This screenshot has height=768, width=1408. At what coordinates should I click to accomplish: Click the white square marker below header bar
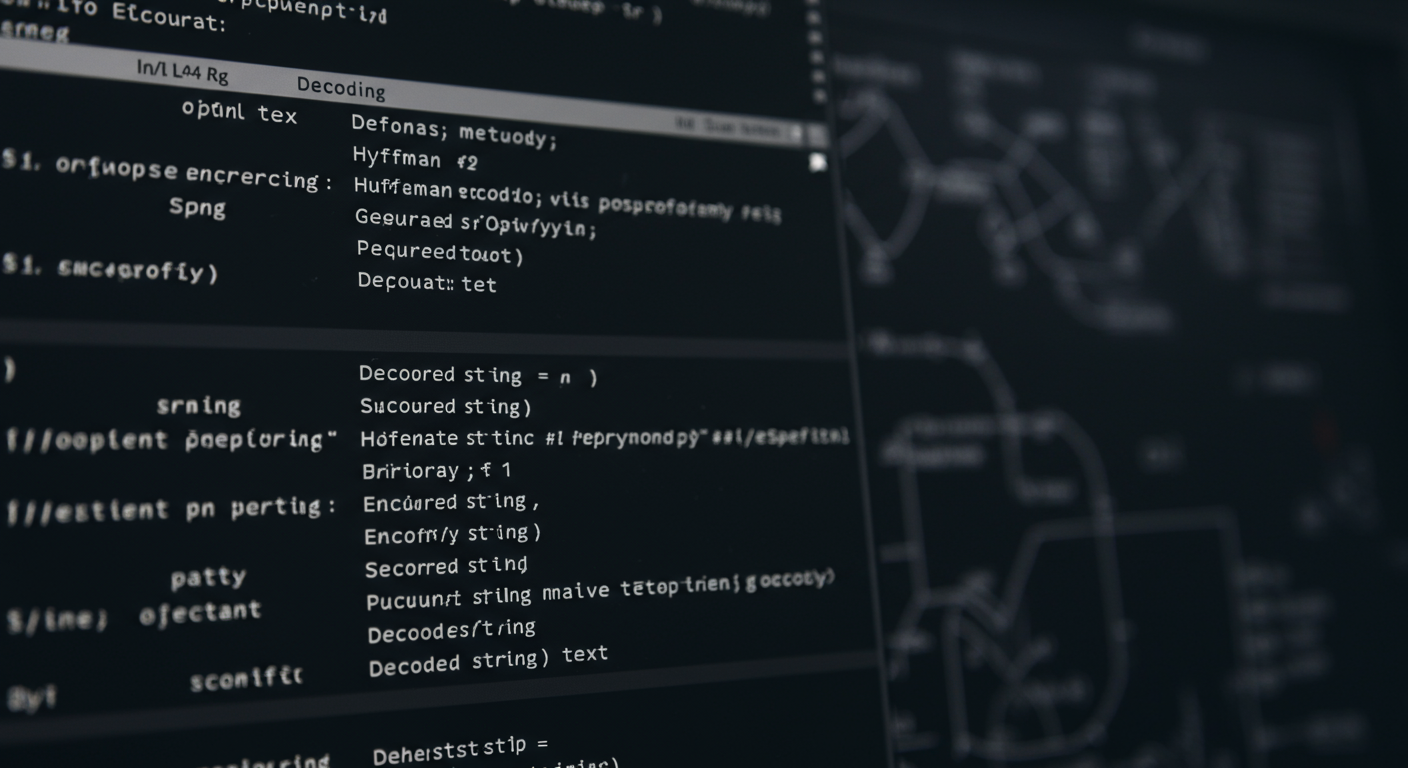817,162
